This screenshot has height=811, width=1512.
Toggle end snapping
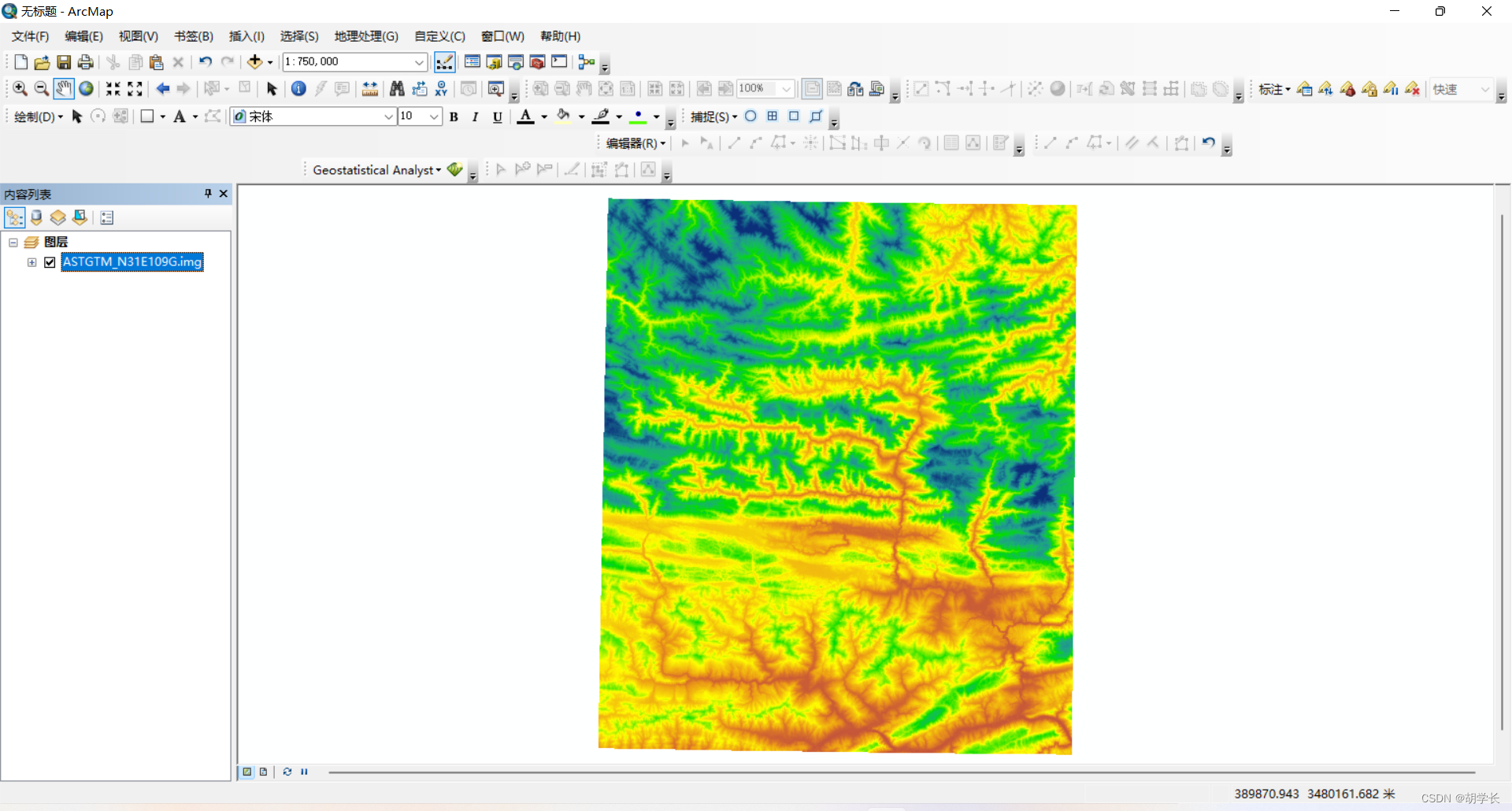[x=773, y=117]
